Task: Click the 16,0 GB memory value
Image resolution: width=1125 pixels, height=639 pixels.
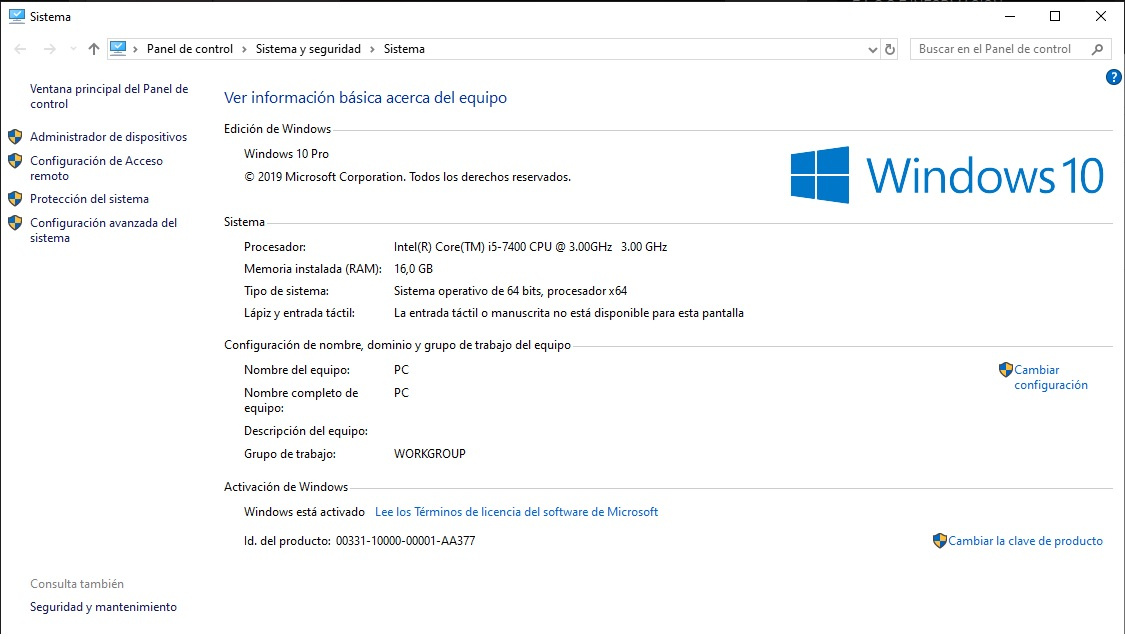Action: click(413, 269)
